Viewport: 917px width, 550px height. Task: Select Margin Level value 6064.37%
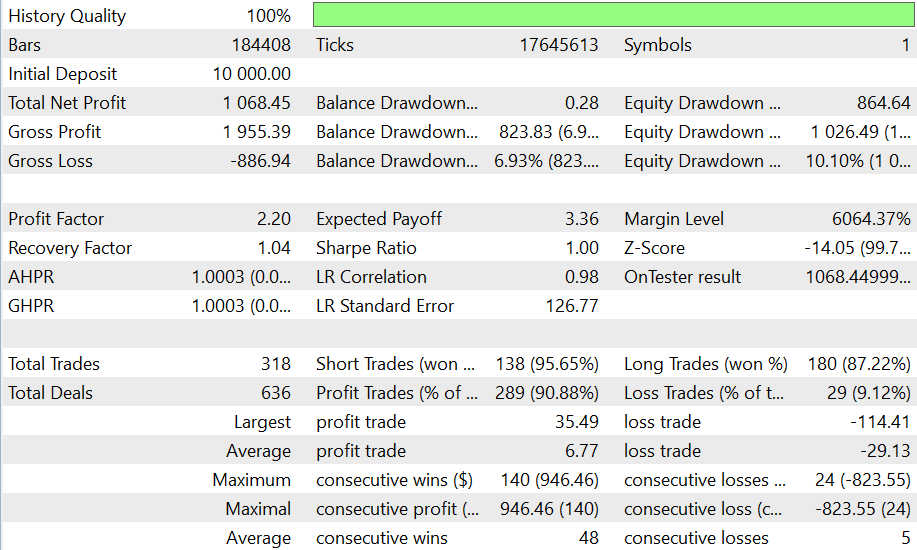pyautogui.click(x=871, y=219)
